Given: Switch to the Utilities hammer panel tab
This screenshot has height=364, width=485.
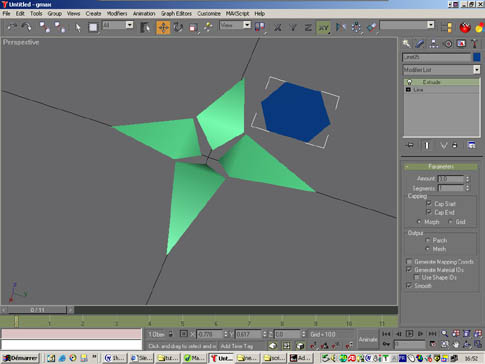Looking at the screenshot, I should click(x=474, y=44).
